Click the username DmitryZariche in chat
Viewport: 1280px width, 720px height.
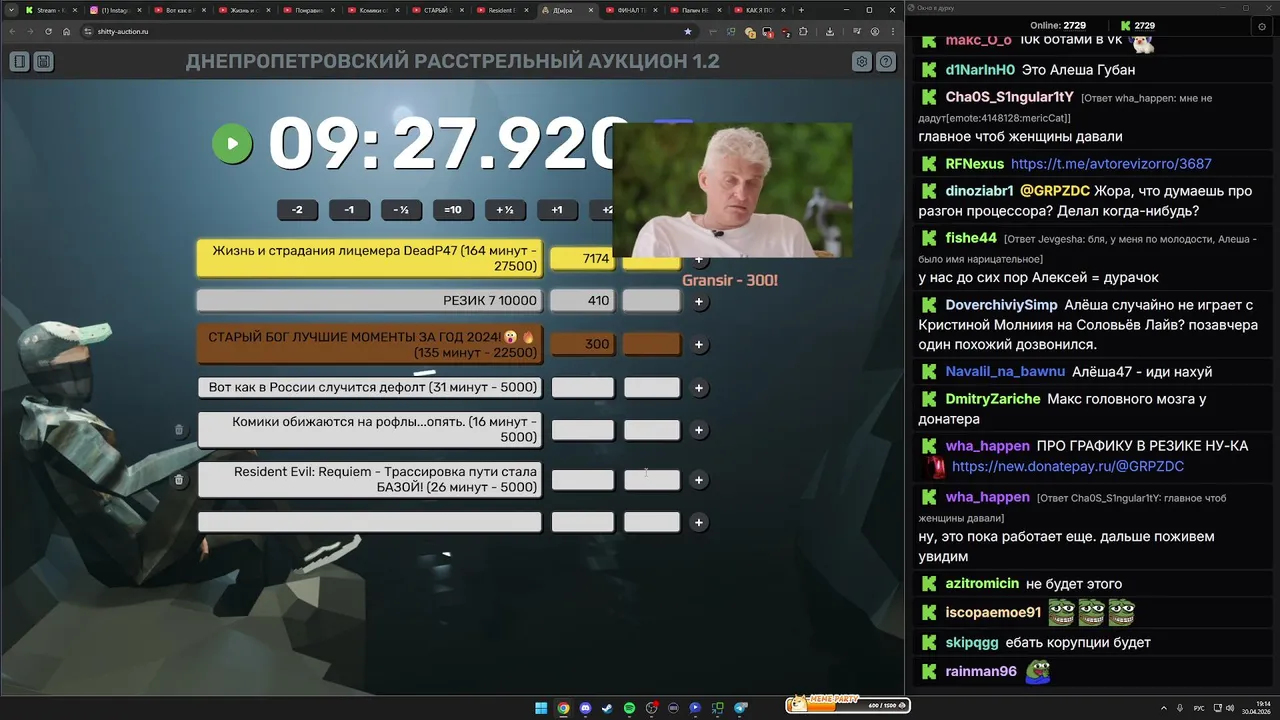pos(993,399)
